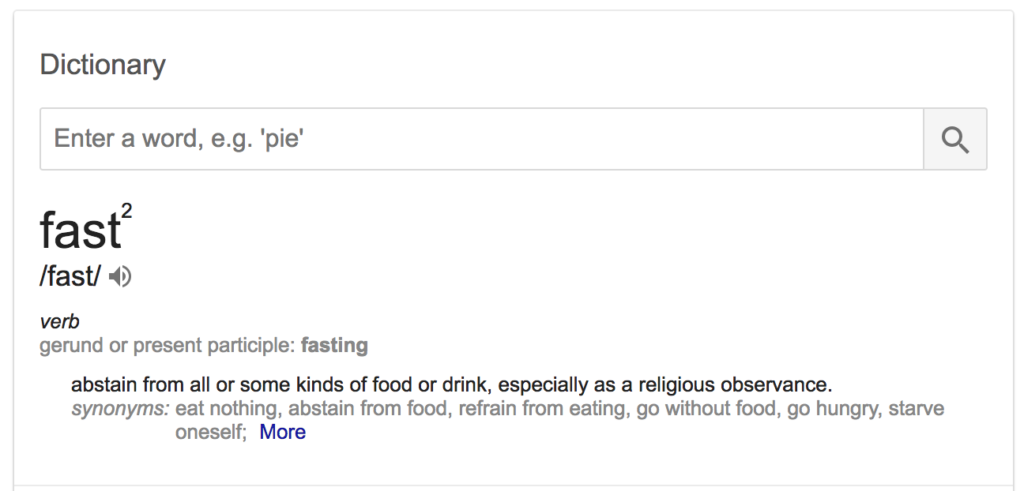Screen dimensions: 1024x491
Task: Click the bold word 'fasting'
Action: tap(334, 345)
